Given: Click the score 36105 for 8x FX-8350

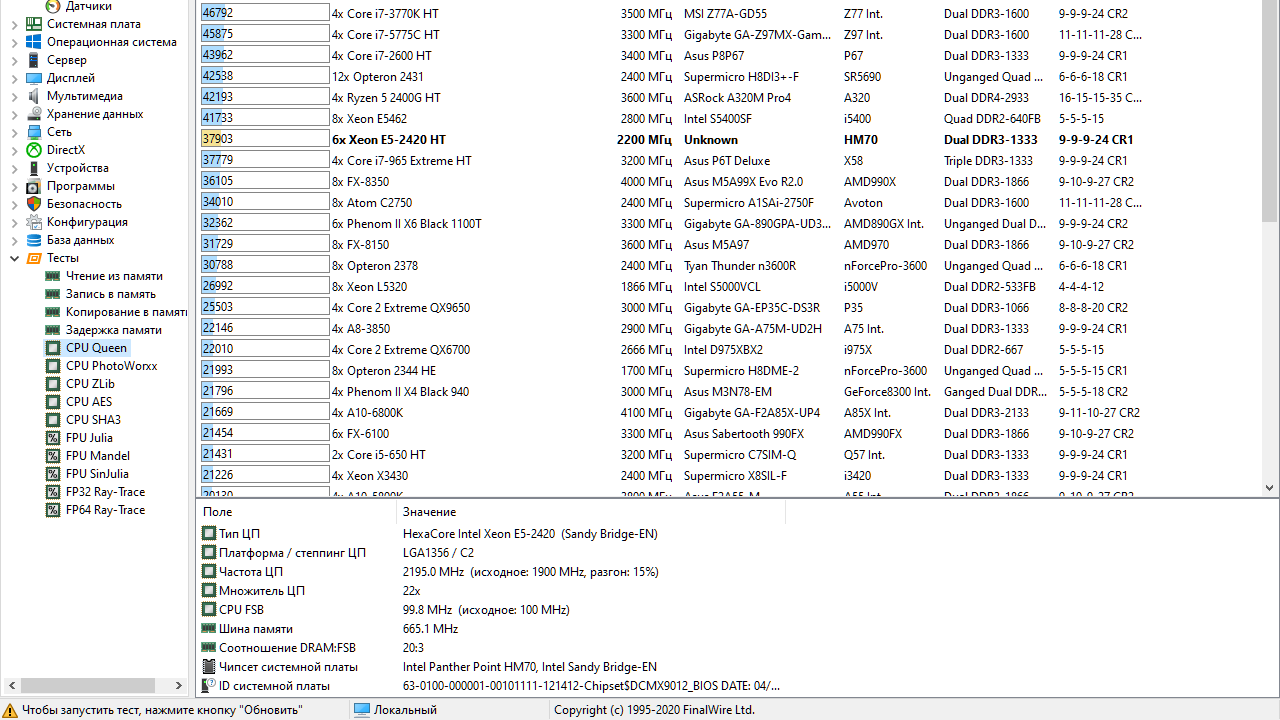Looking at the screenshot, I should coord(218,182).
